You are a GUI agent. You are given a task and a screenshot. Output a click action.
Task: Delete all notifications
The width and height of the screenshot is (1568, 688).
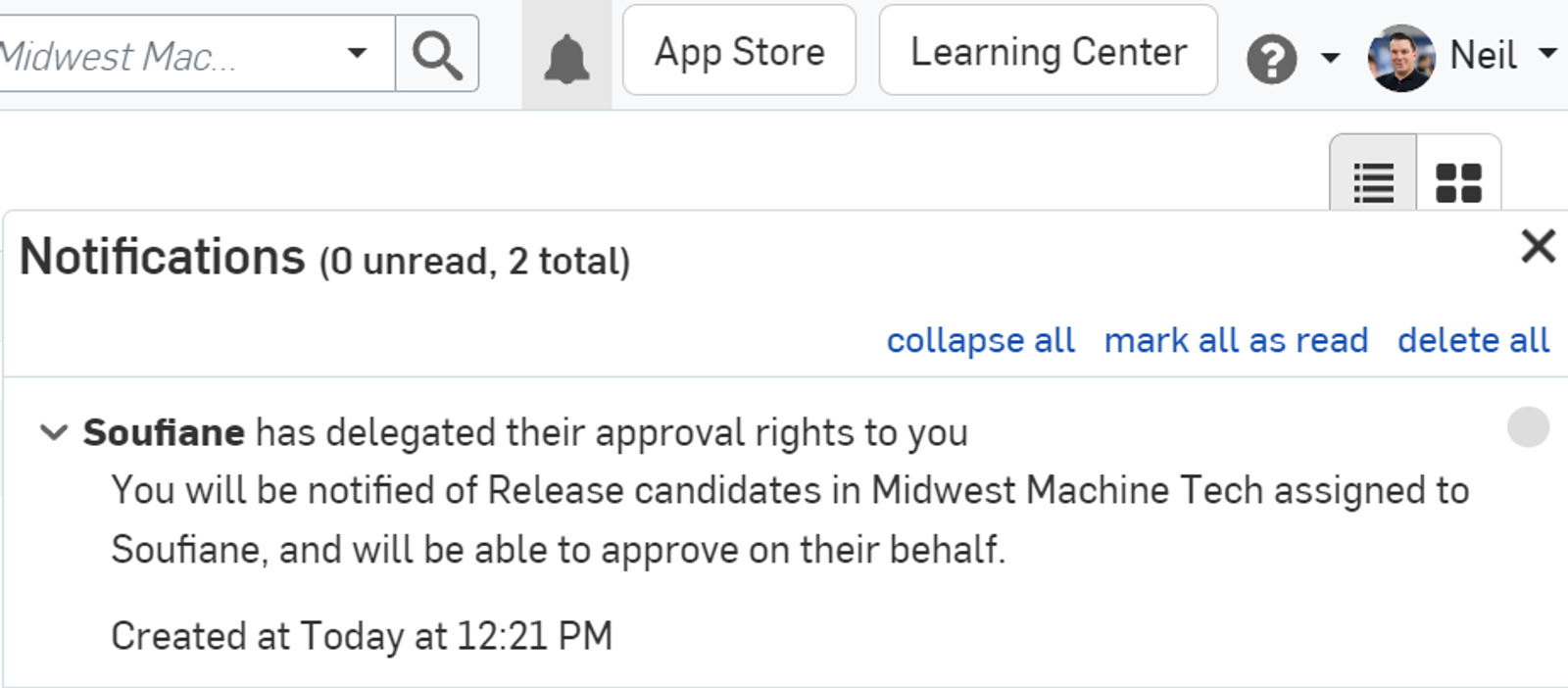click(x=1474, y=340)
